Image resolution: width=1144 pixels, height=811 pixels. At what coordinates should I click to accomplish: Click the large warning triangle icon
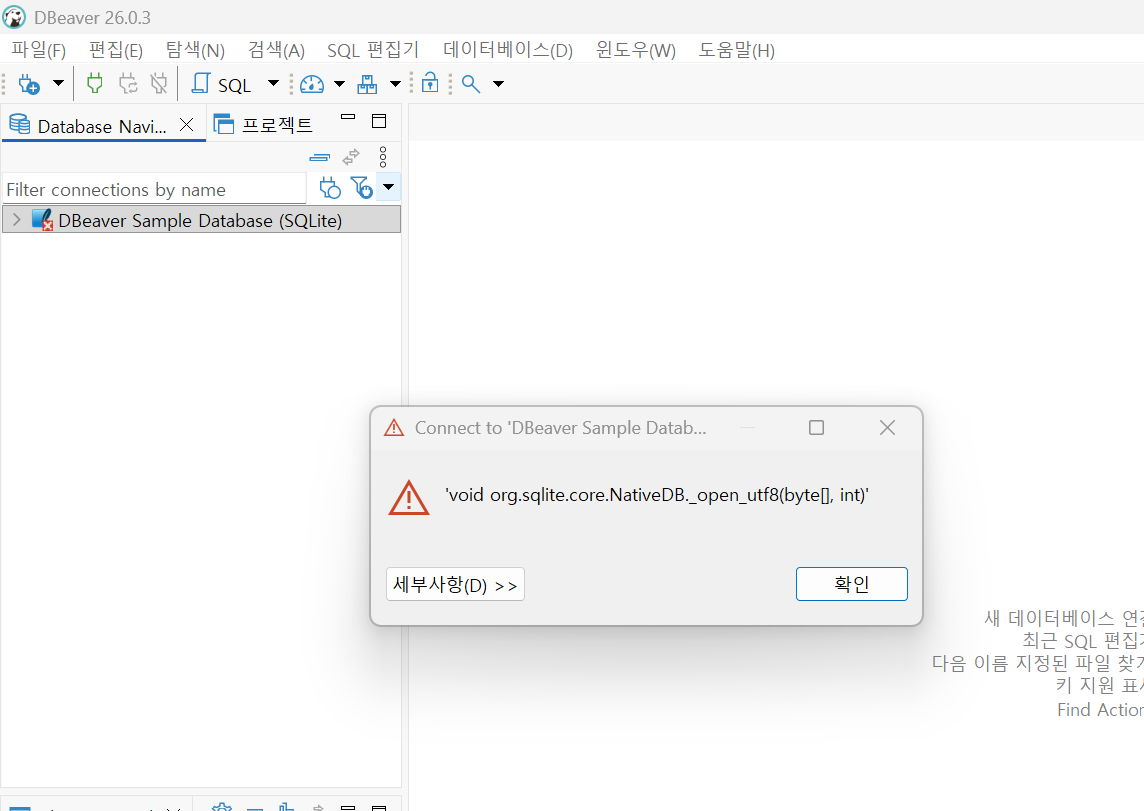click(x=409, y=497)
